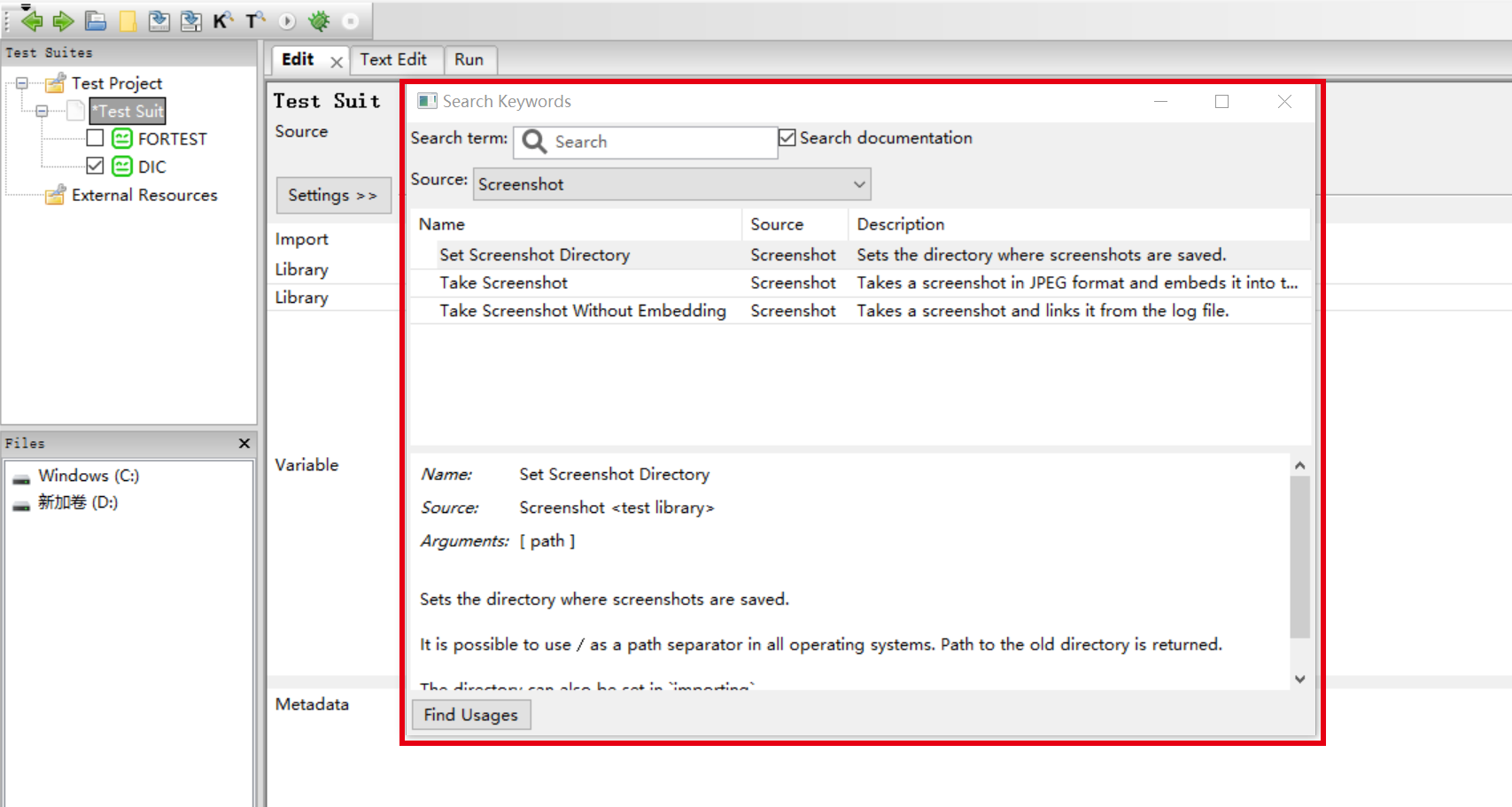Start debug run with the green bug icon
The image size is (1512, 807).
tap(319, 21)
